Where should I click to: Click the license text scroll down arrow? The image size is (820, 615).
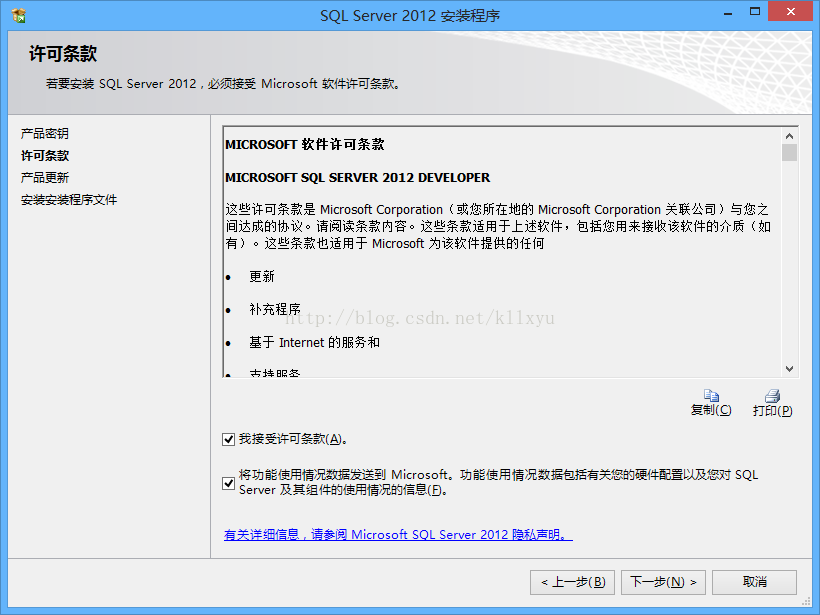(789, 369)
